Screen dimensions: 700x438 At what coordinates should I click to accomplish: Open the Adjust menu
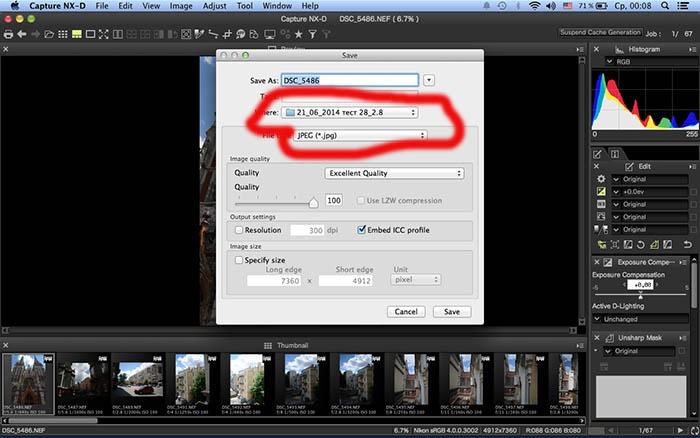pos(214,6)
